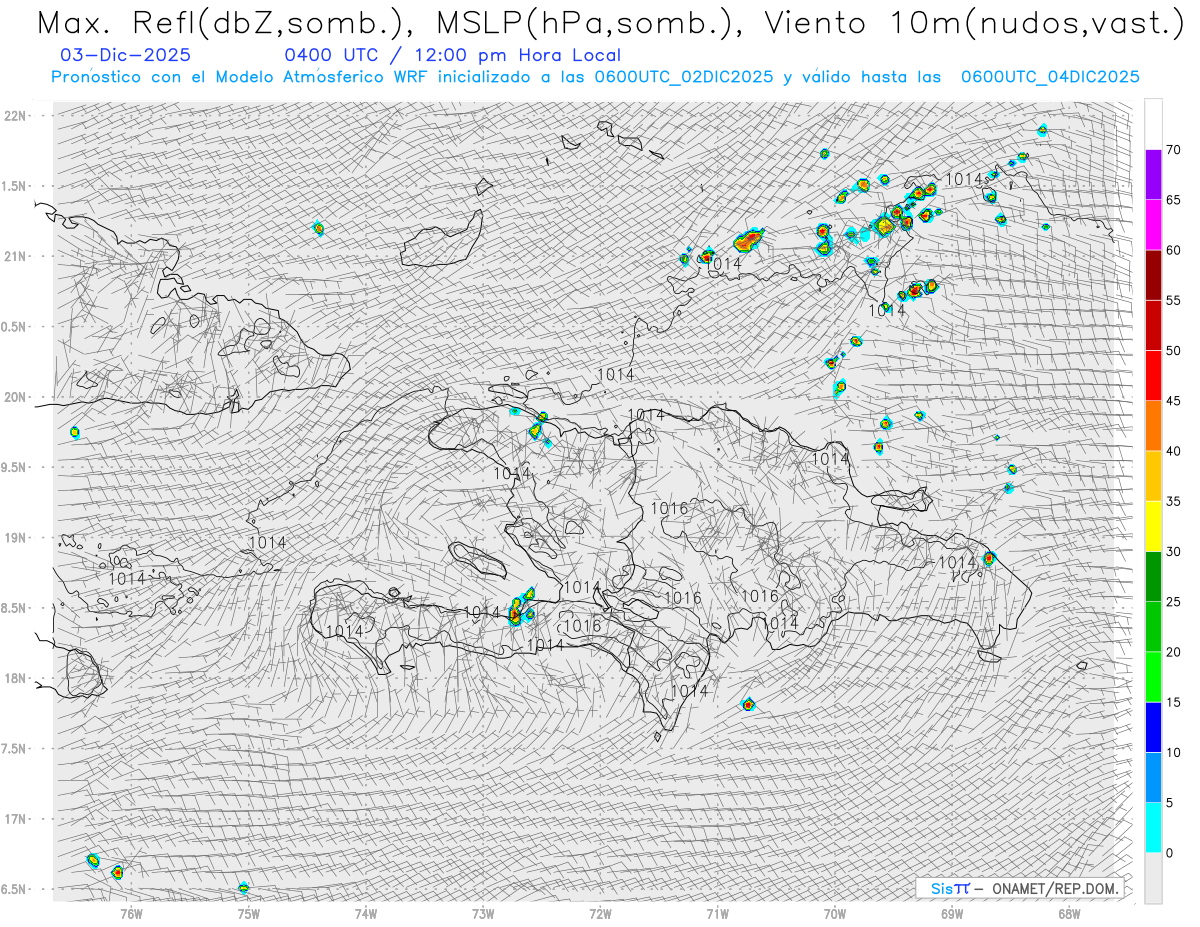The height and width of the screenshot is (927, 1200).
Task: Click the 'Pronostico con el Modelo Atmosferico WRF' subtitle
Action: tap(238, 77)
